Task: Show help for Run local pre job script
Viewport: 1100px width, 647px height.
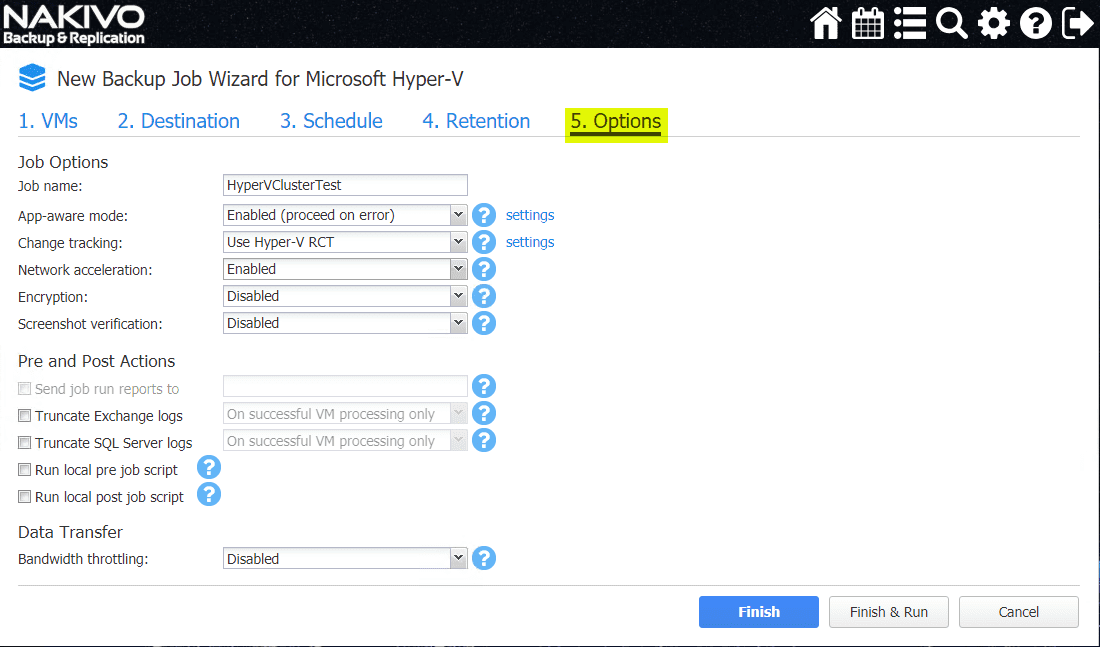Action: point(209,467)
